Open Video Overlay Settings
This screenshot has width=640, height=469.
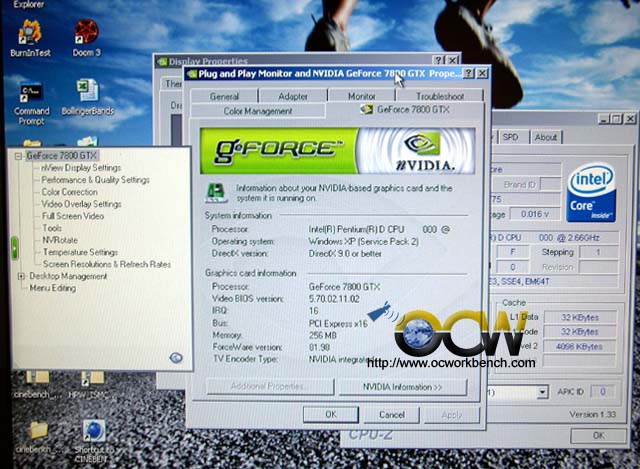[x=82, y=204]
